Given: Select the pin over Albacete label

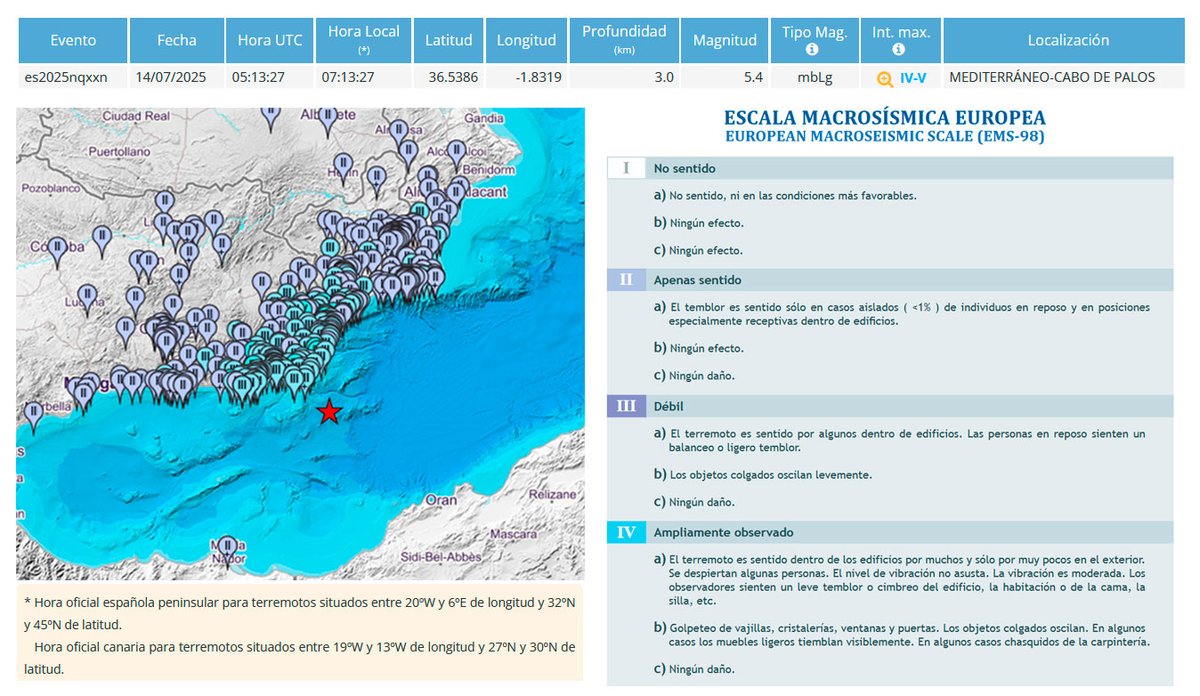Looking at the screenshot, I should pos(327,121).
